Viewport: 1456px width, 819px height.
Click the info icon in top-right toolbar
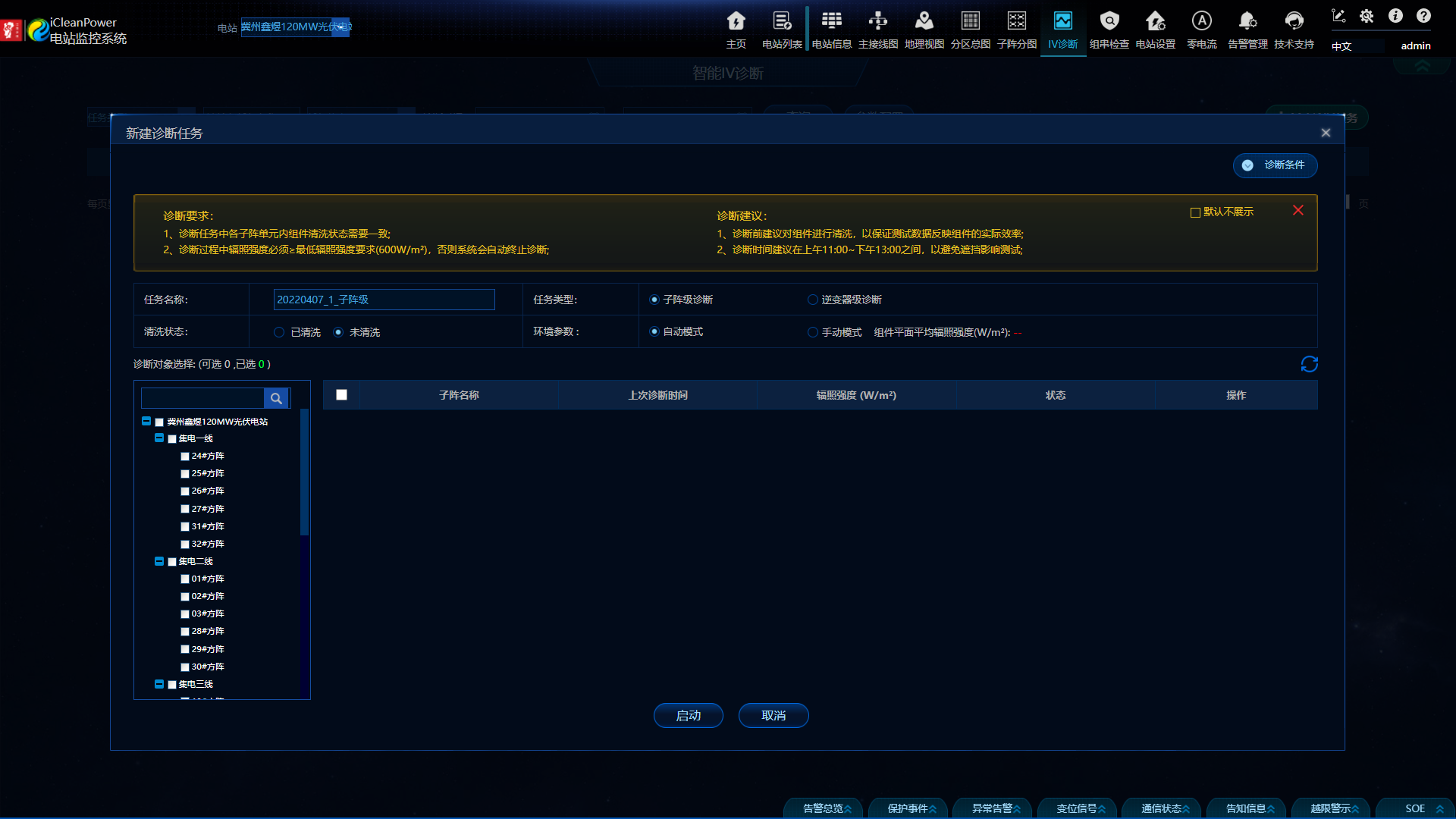1395,16
